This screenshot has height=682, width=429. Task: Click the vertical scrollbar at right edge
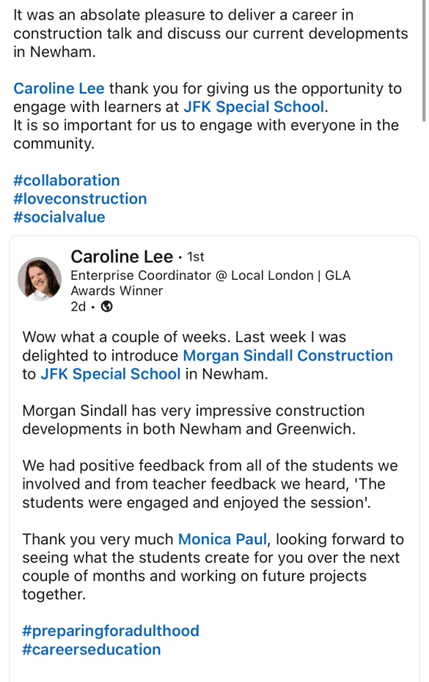click(x=424, y=61)
